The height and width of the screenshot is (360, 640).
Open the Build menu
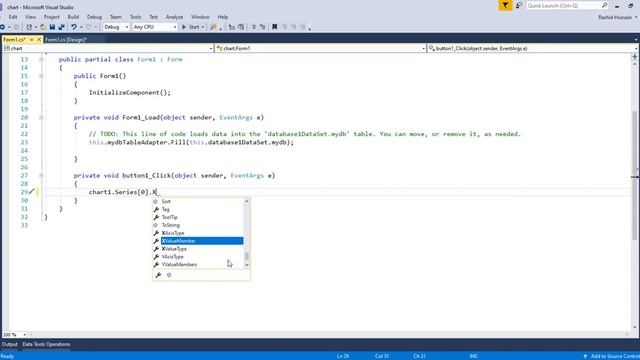coord(73,17)
